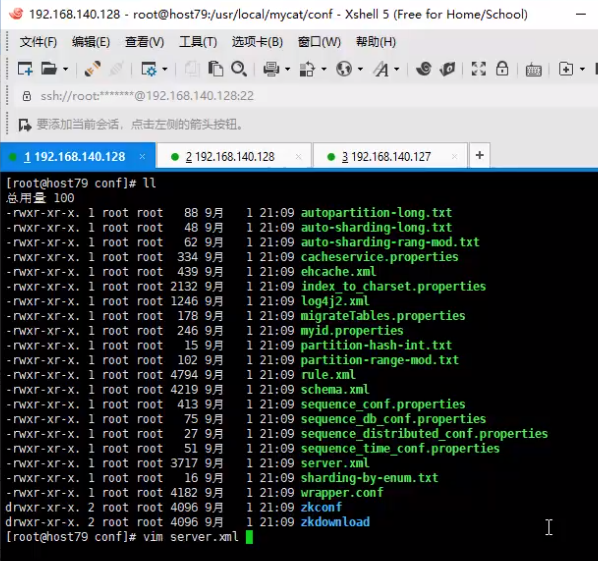Toggle the Full screen icon
The image size is (598, 561).
tap(479, 69)
